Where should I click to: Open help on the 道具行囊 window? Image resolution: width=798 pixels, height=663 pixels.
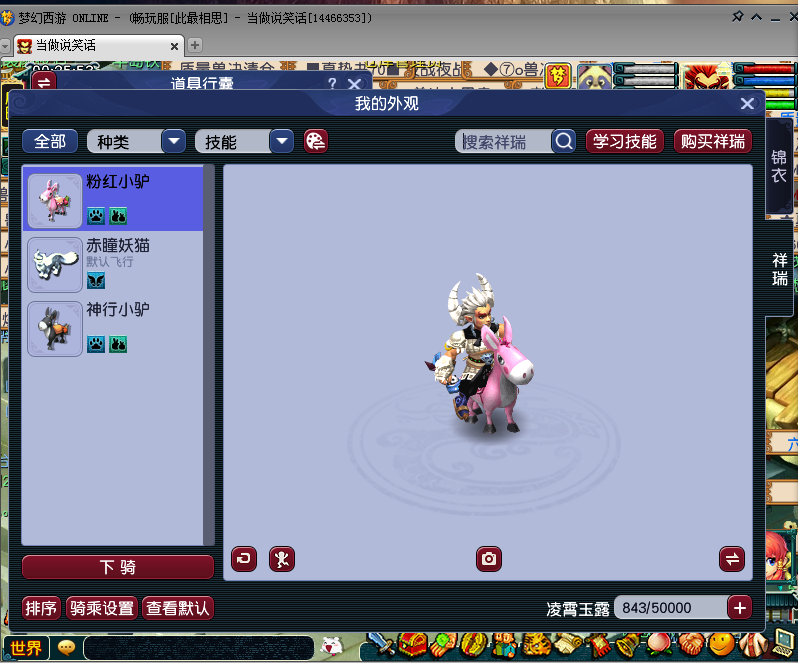click(x=332, y=83)
